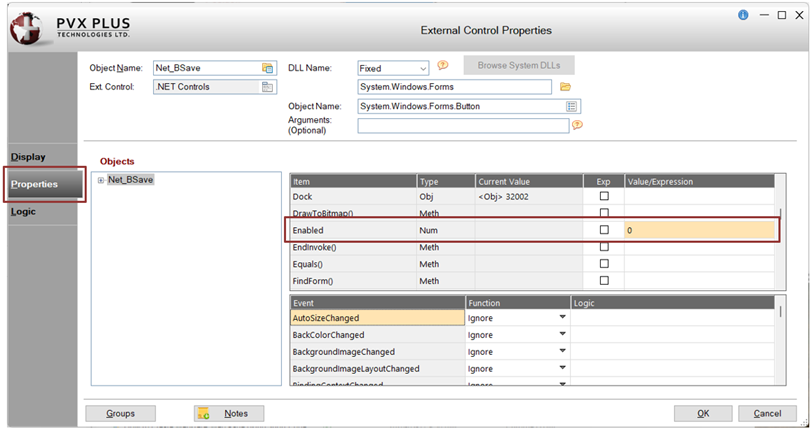Click the Arguments help speech bubble icon
Image resolution: width=812 pixels, height=431 pixels.
click(x=577, y=125)
